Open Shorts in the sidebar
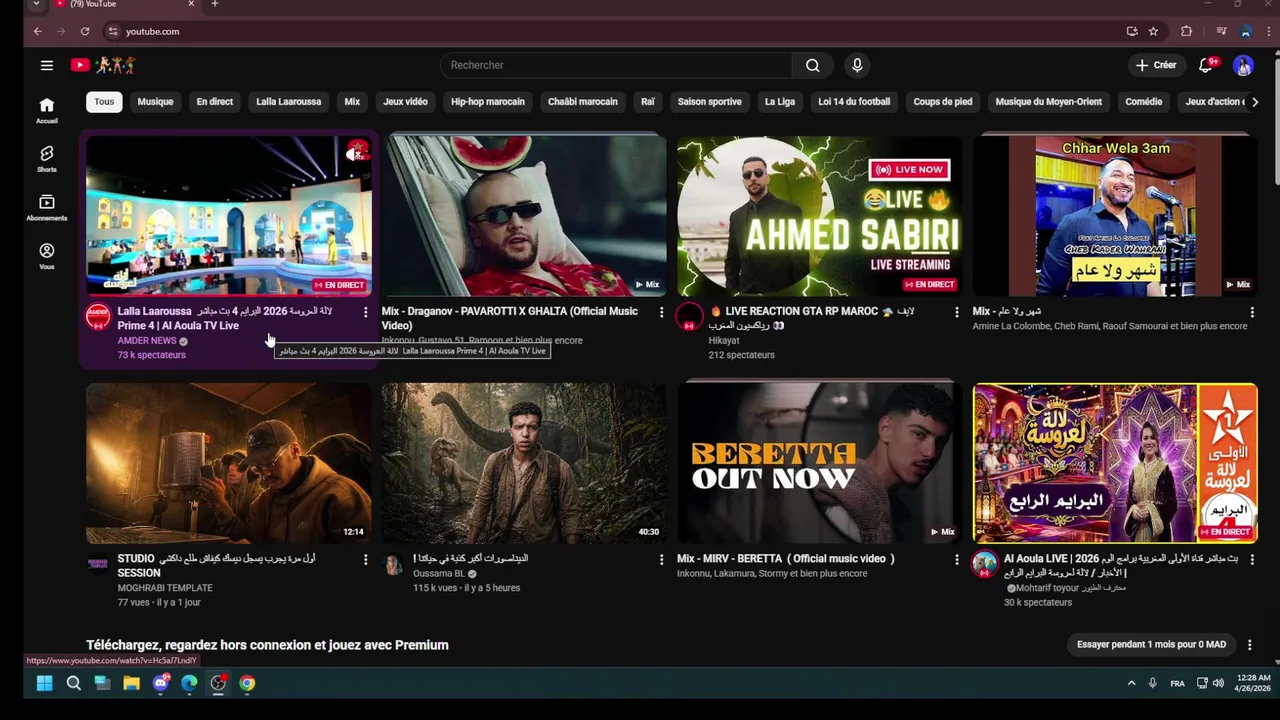Image resolution: width=1280 pixels, height=720 pixels. pos(46,159)
